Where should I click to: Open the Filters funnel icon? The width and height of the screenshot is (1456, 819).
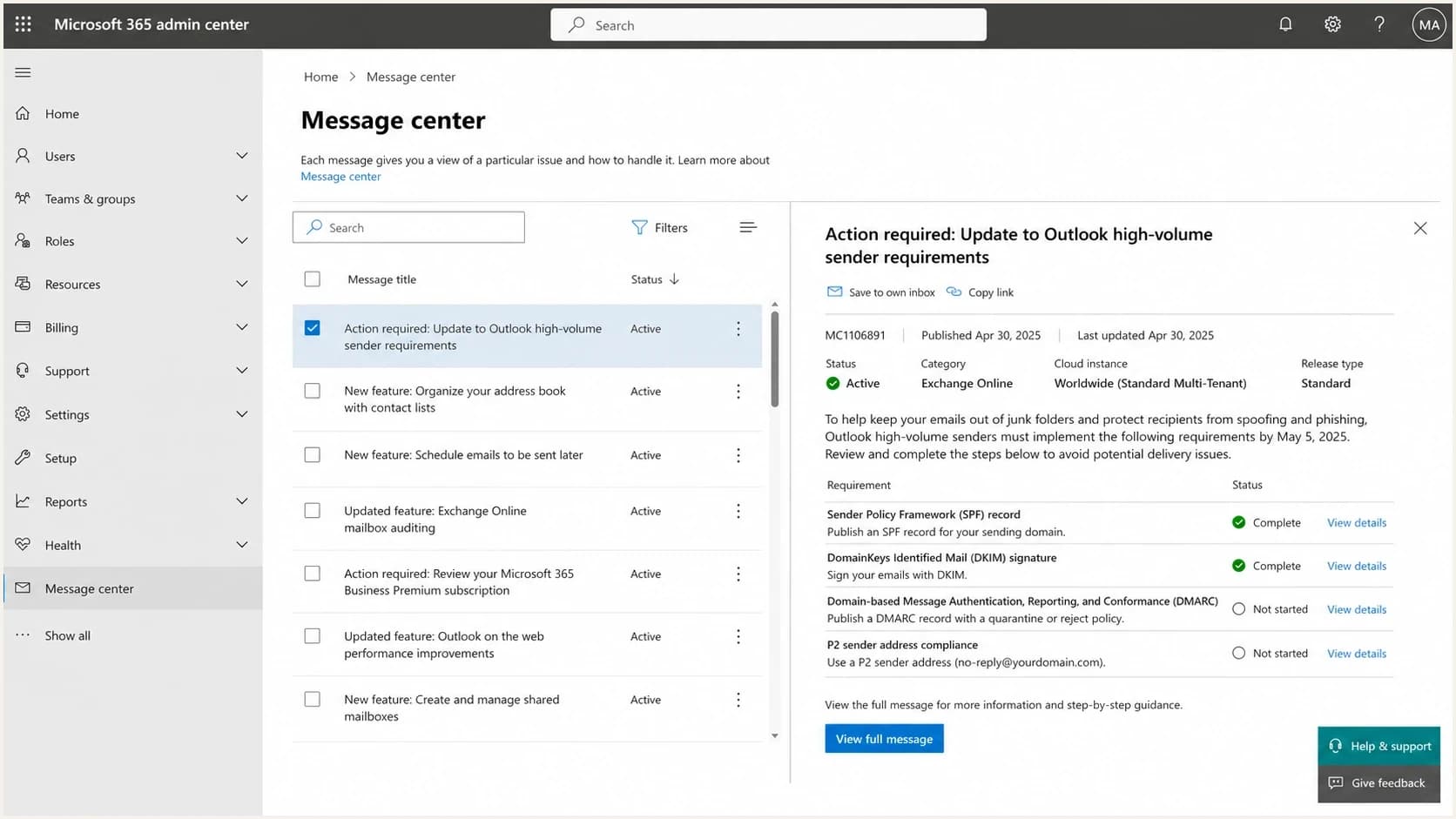click(x=639, y=227)
